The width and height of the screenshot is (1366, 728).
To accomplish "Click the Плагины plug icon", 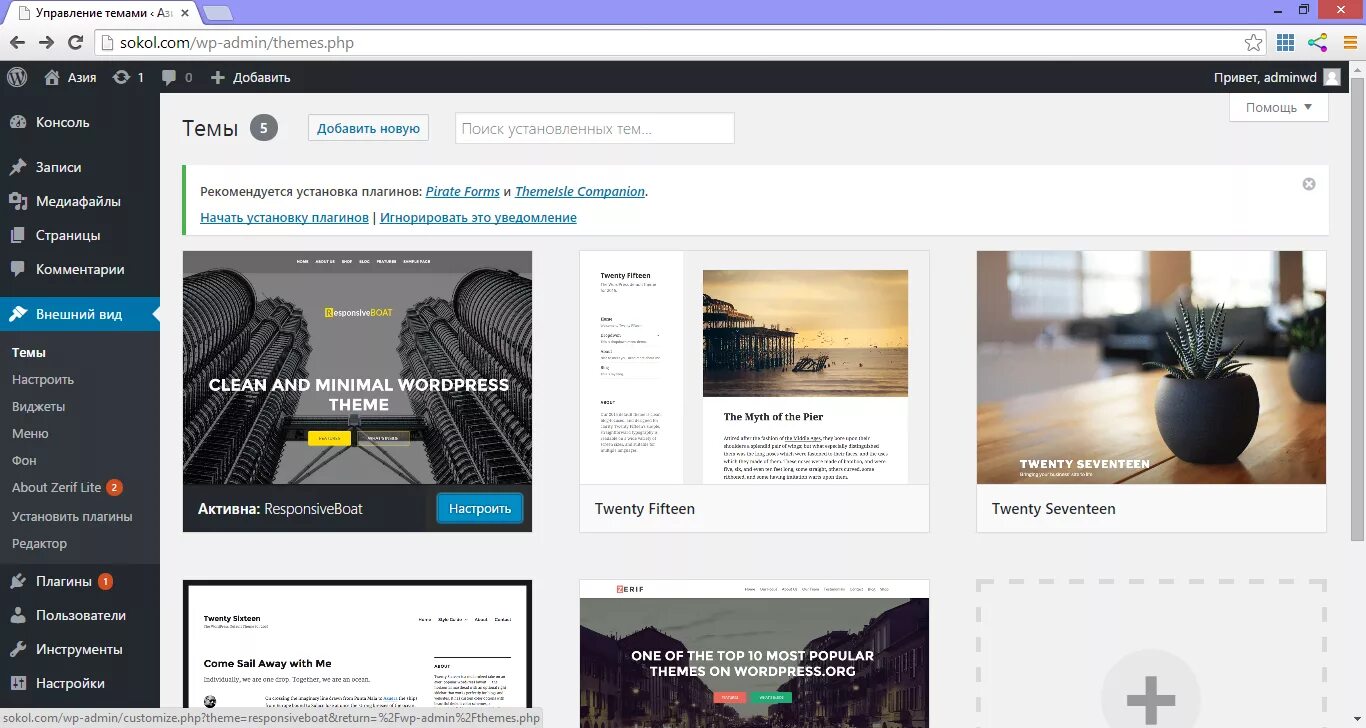I will click(18, 581).
